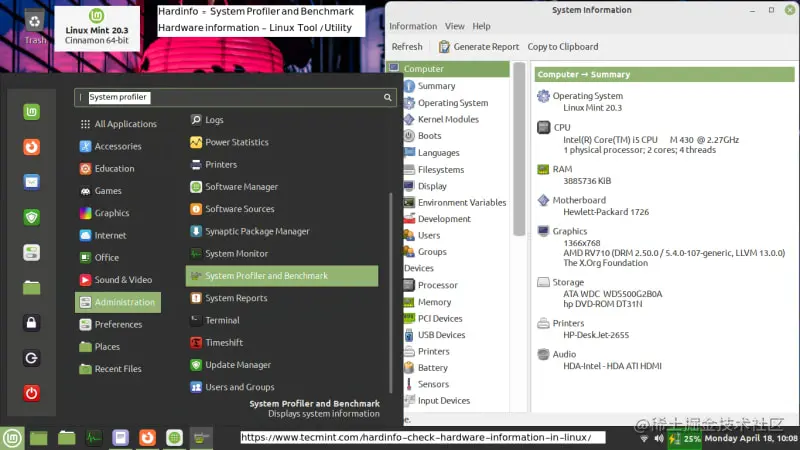This screenshot has height=450, width=800.
Task: Select Filesystems in the tree
Action: (x=434, y=169)
